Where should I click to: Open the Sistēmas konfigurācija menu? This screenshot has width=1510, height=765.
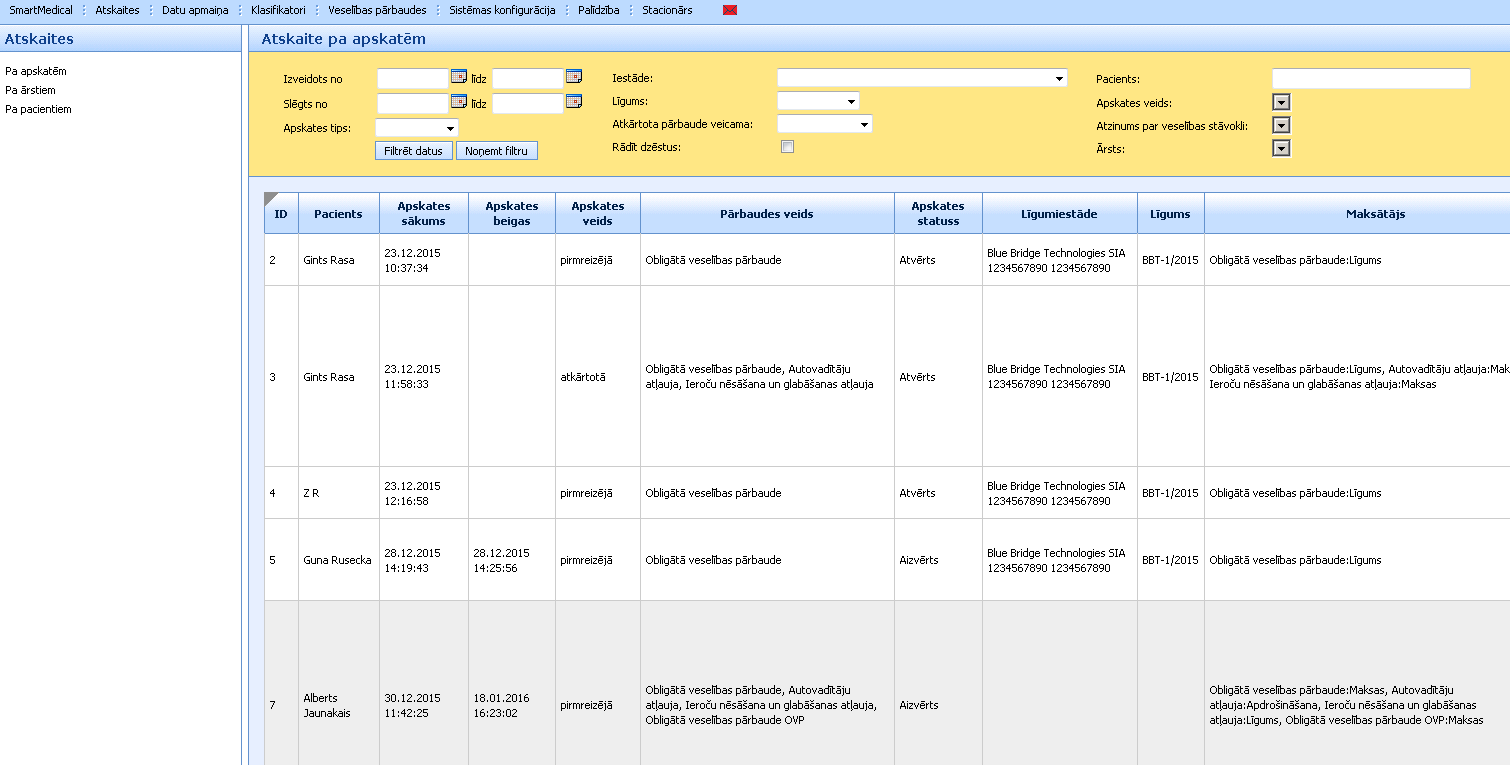coord(502,10)
